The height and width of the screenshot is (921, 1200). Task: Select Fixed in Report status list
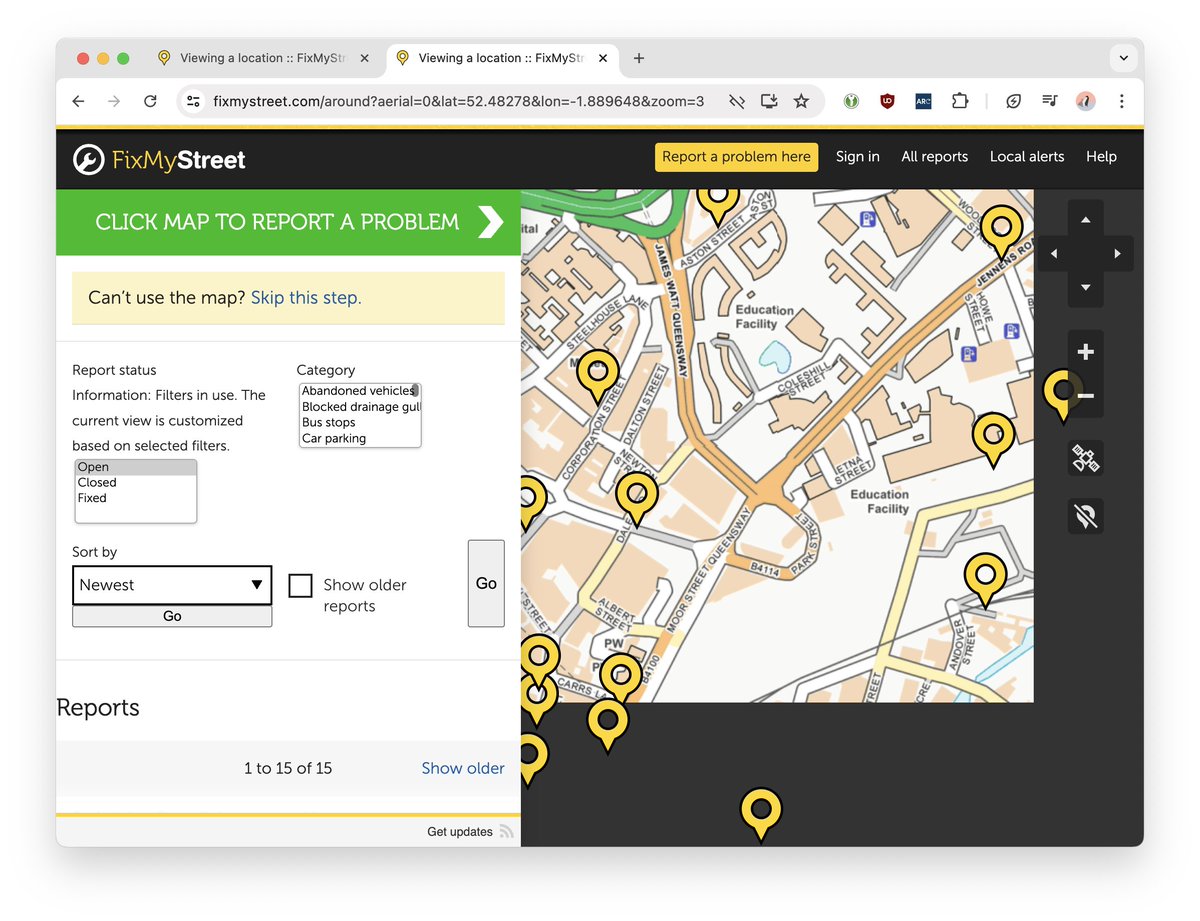(x=136, y=498)
